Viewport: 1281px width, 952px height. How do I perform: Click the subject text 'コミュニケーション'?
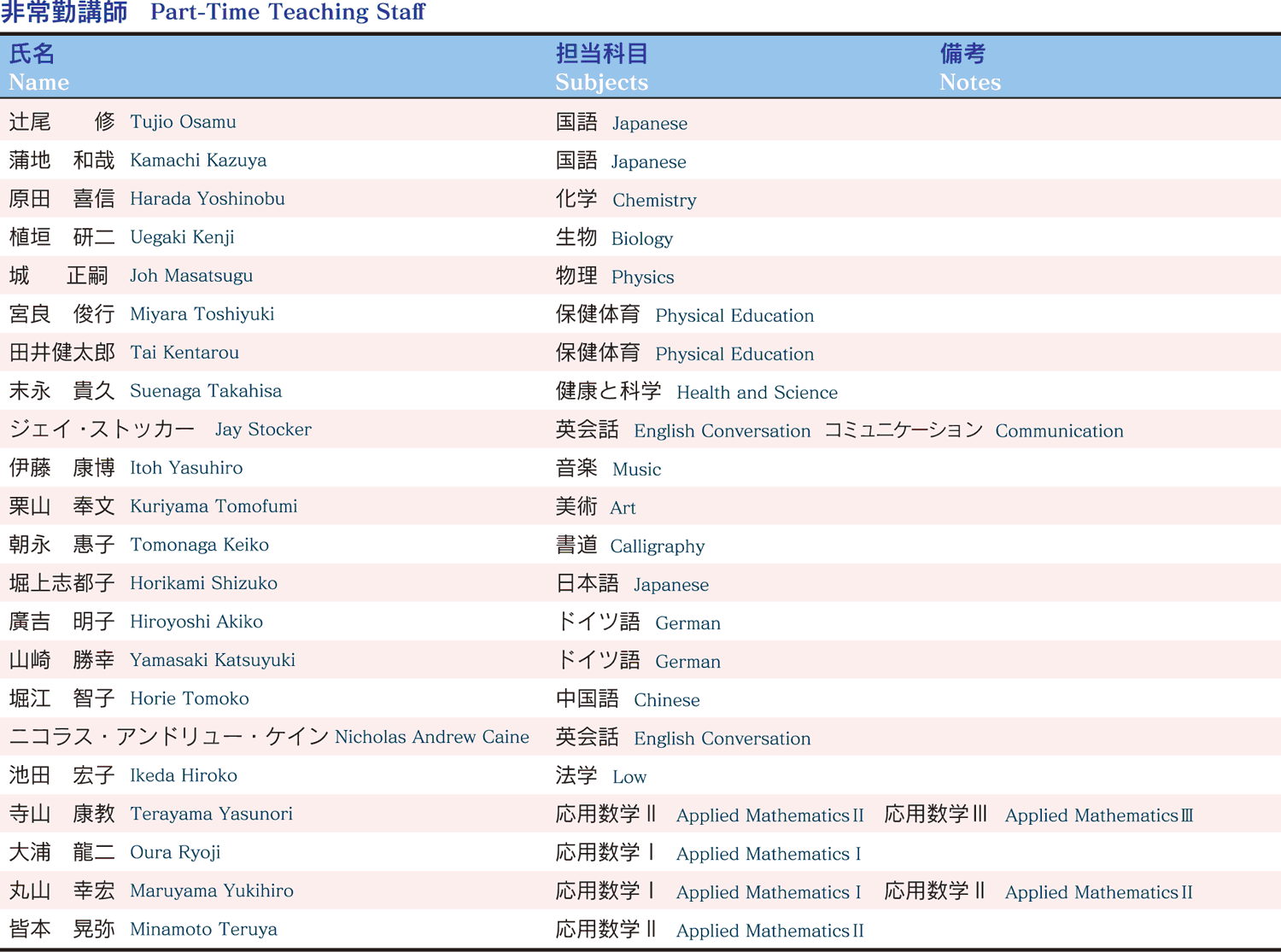coord(904,429)
